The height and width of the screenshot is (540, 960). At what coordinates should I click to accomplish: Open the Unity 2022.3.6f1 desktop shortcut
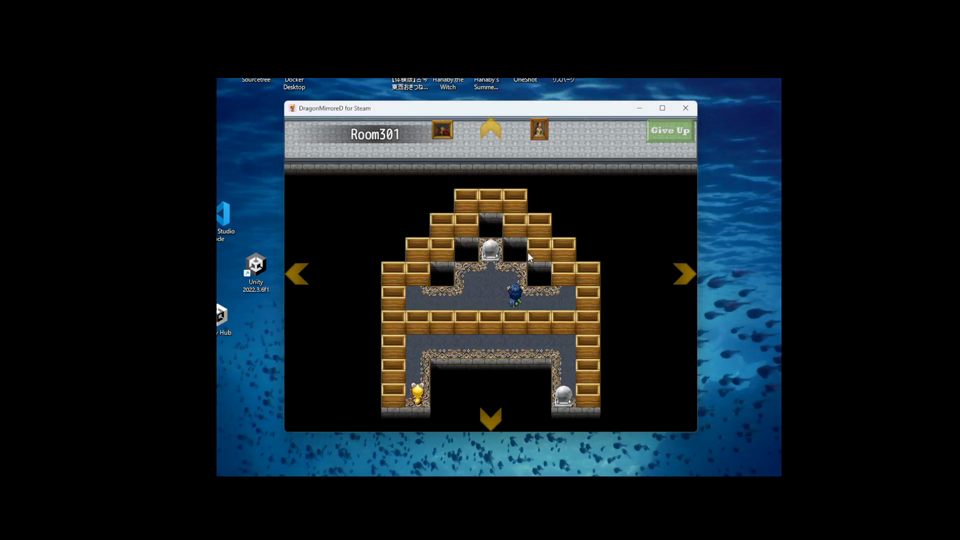click(255, 273)
